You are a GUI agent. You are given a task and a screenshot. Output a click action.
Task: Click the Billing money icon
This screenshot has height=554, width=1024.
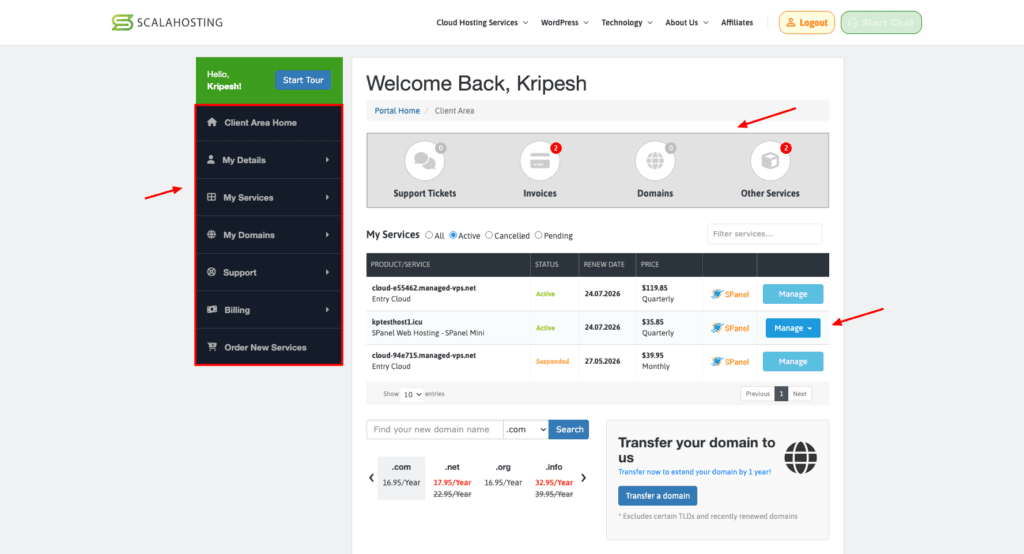point(212,310)
